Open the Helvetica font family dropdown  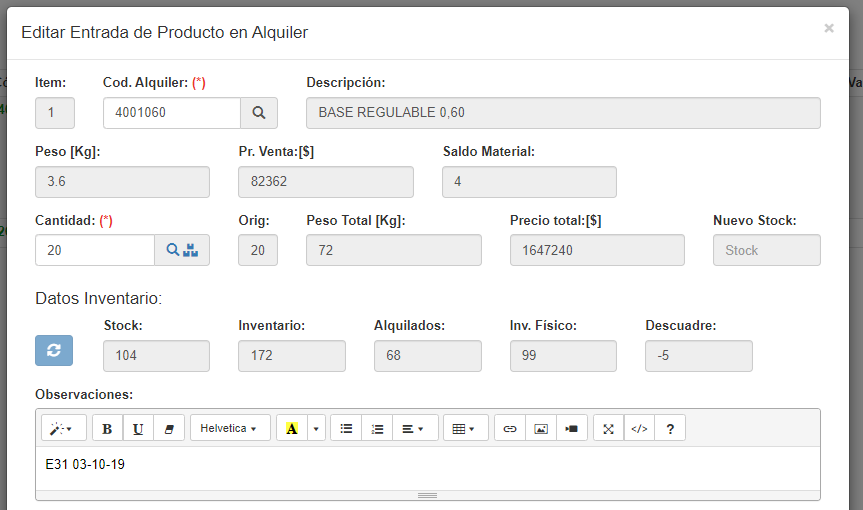229,428
